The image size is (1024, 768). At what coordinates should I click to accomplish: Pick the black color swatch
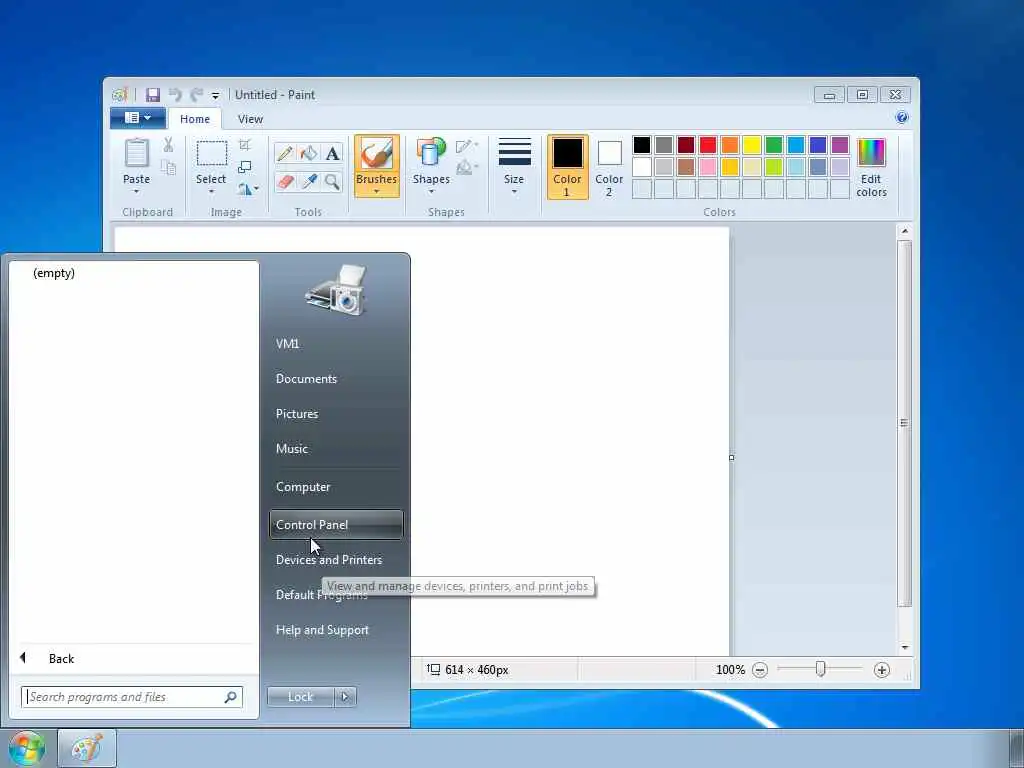tap(642, 145)
